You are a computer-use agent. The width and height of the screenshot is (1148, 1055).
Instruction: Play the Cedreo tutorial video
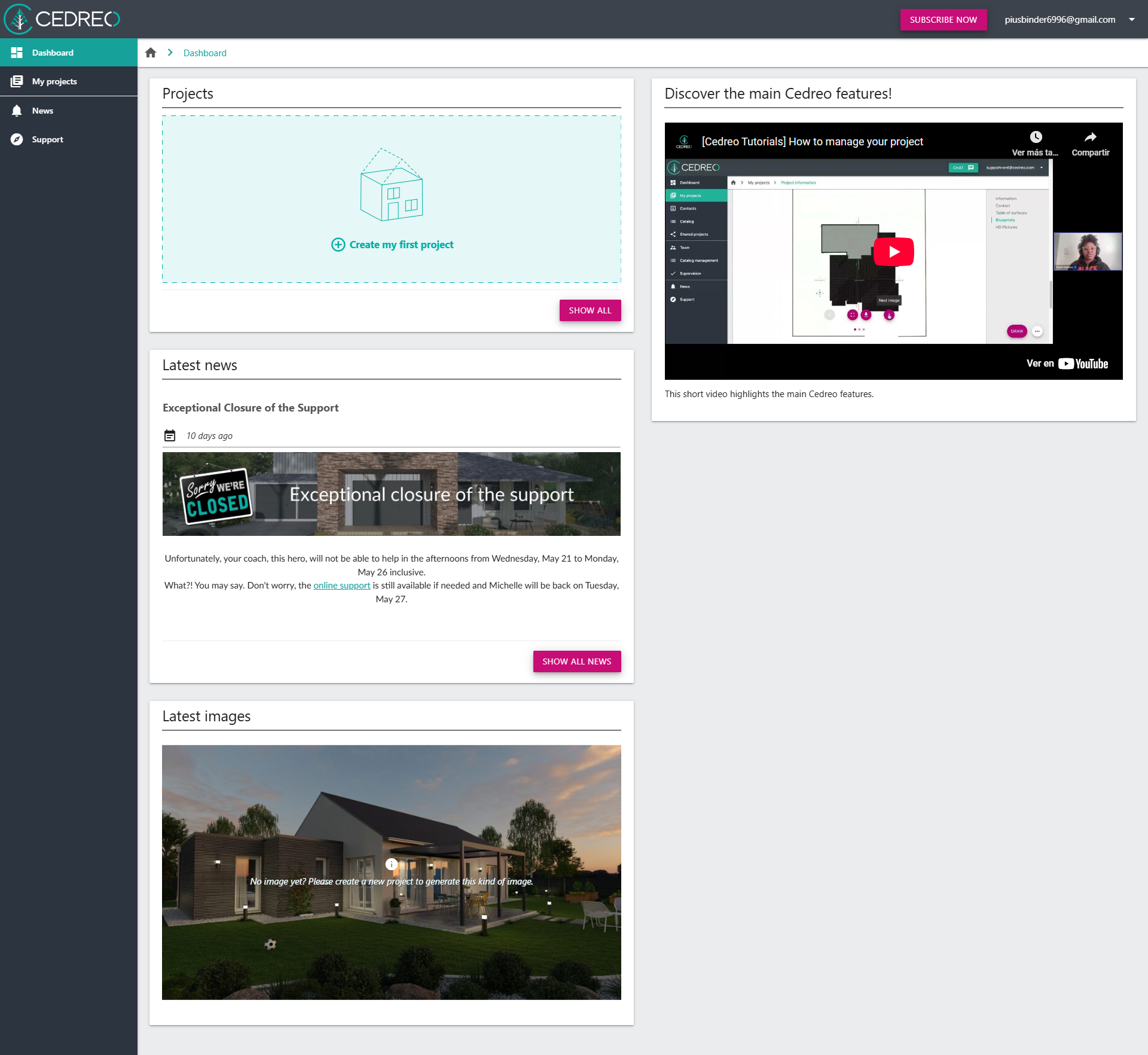coord(893,252)
